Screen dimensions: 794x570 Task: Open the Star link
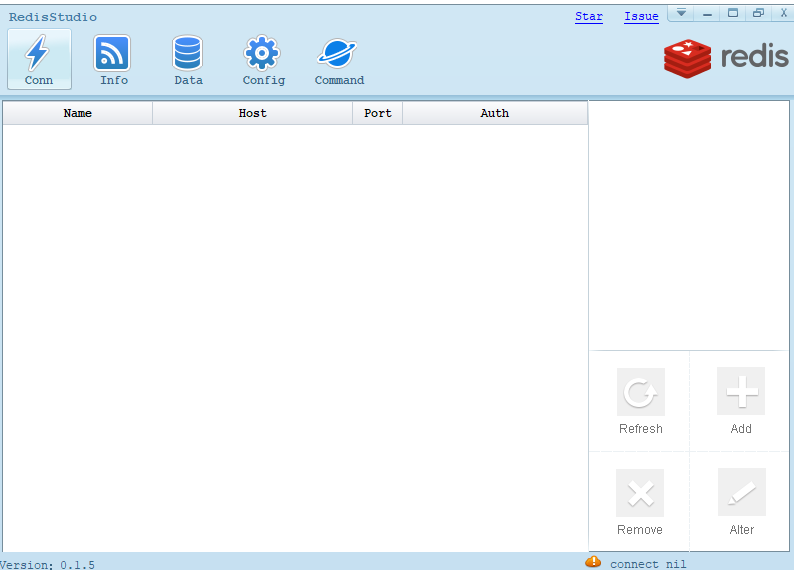(588, 17)
